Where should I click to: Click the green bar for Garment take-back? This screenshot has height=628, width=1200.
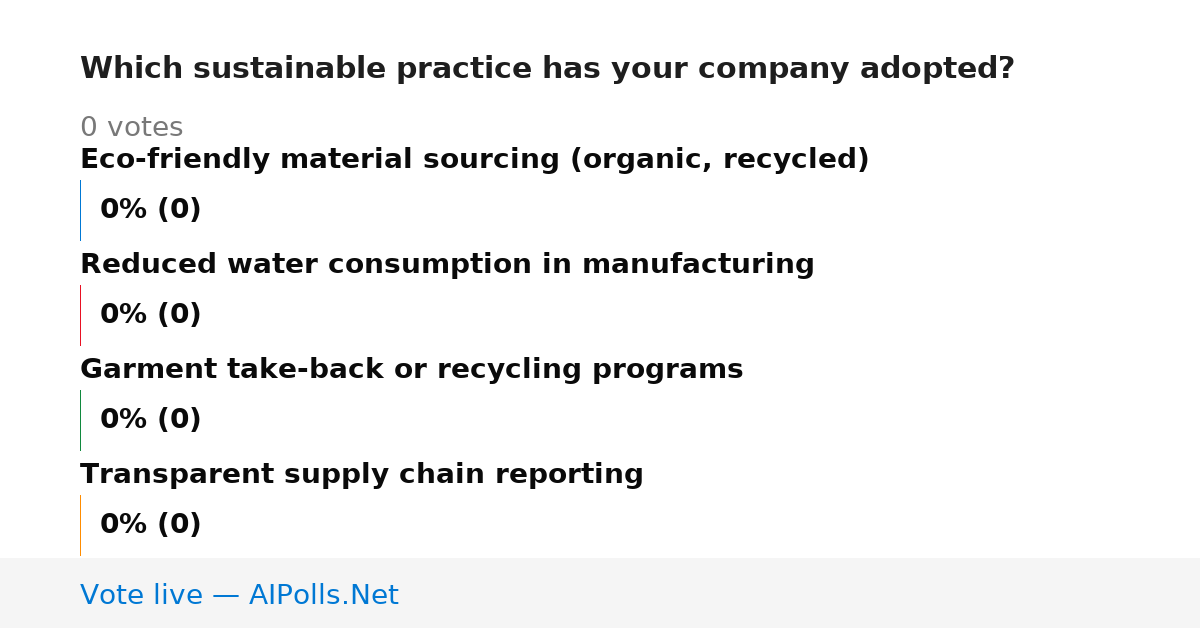tap(80, 420)
